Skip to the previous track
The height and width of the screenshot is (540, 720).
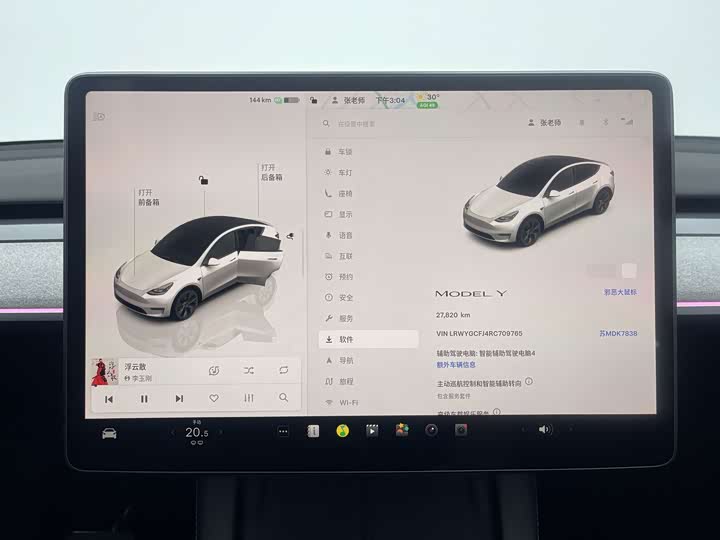point(109,399)
